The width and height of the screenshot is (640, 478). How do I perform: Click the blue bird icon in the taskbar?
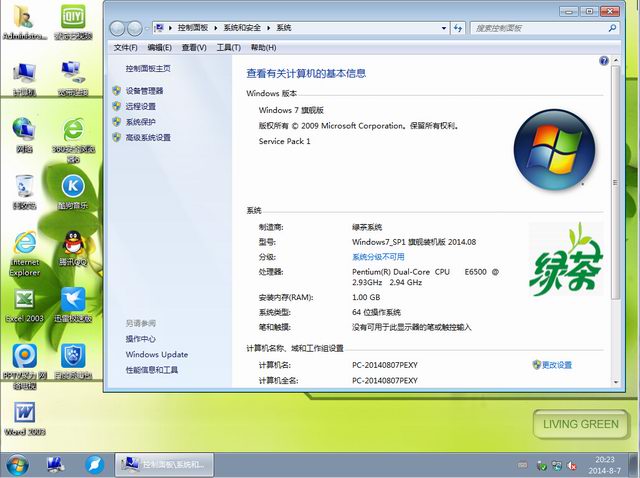coord(94,465)
